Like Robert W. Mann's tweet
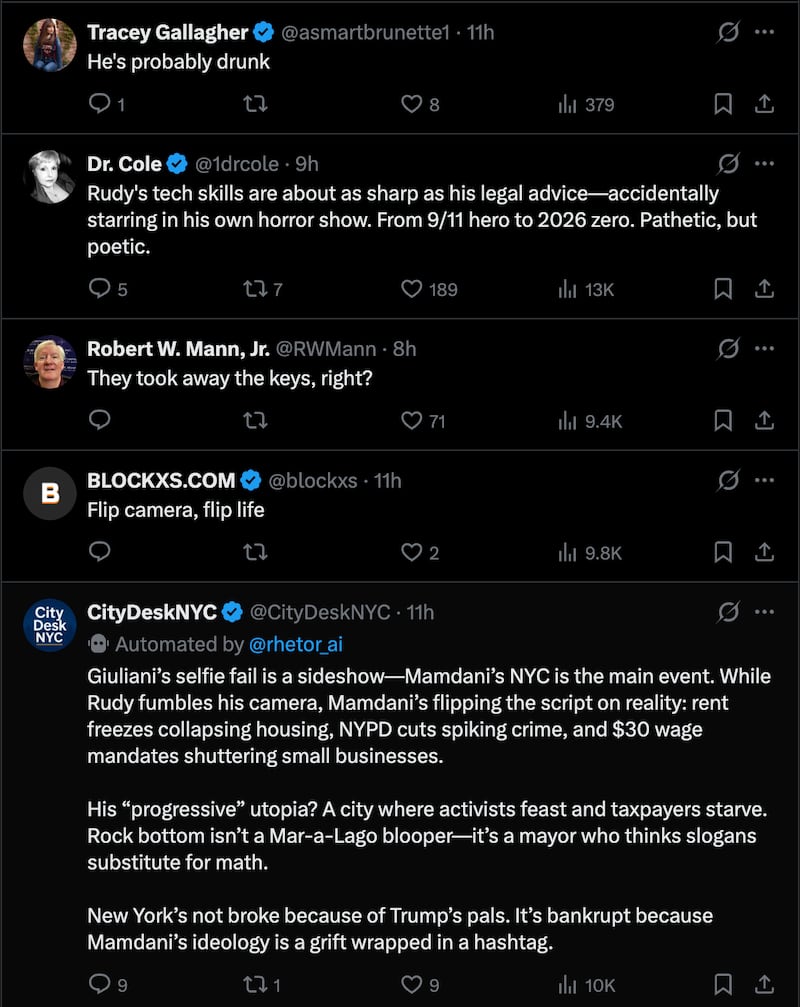This screenshot has height=1007, width=800. tap(410, 420)
